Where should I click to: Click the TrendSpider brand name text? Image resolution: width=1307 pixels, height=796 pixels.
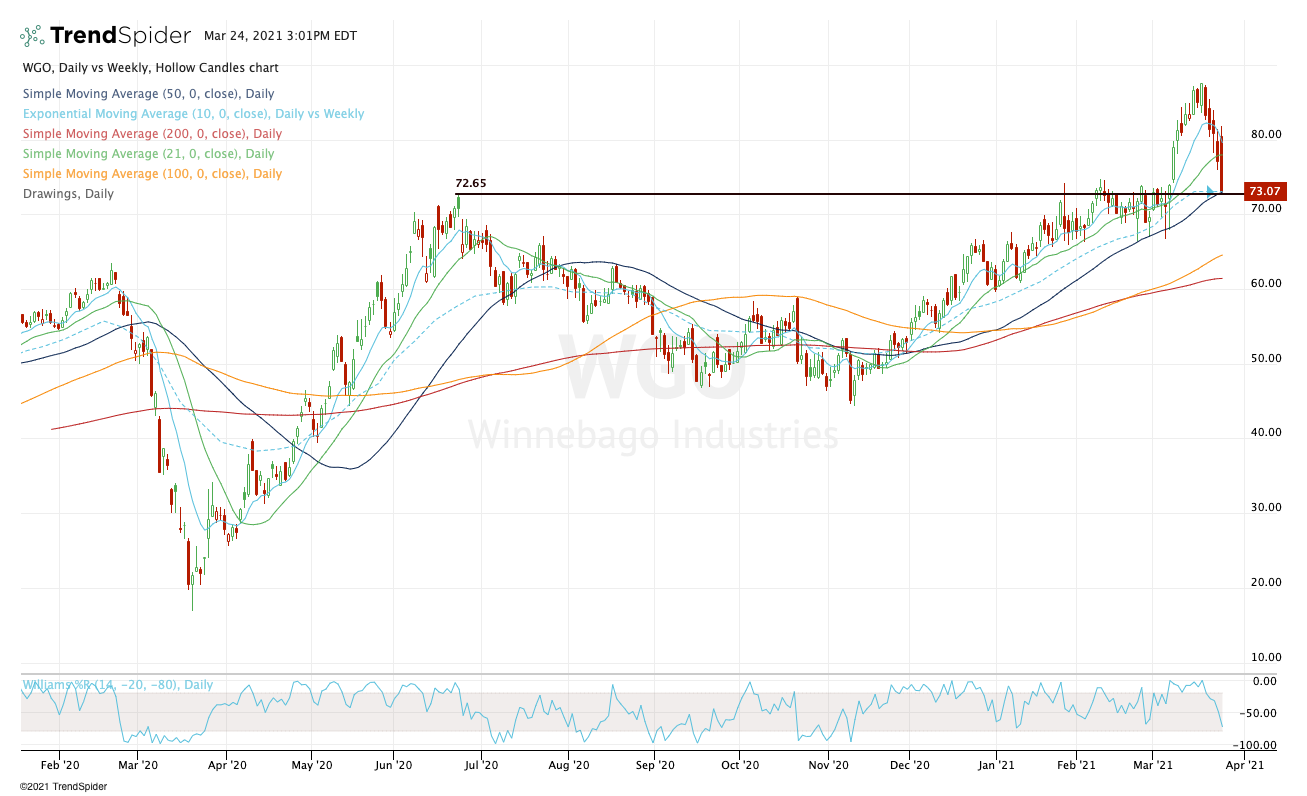(120, 36)
